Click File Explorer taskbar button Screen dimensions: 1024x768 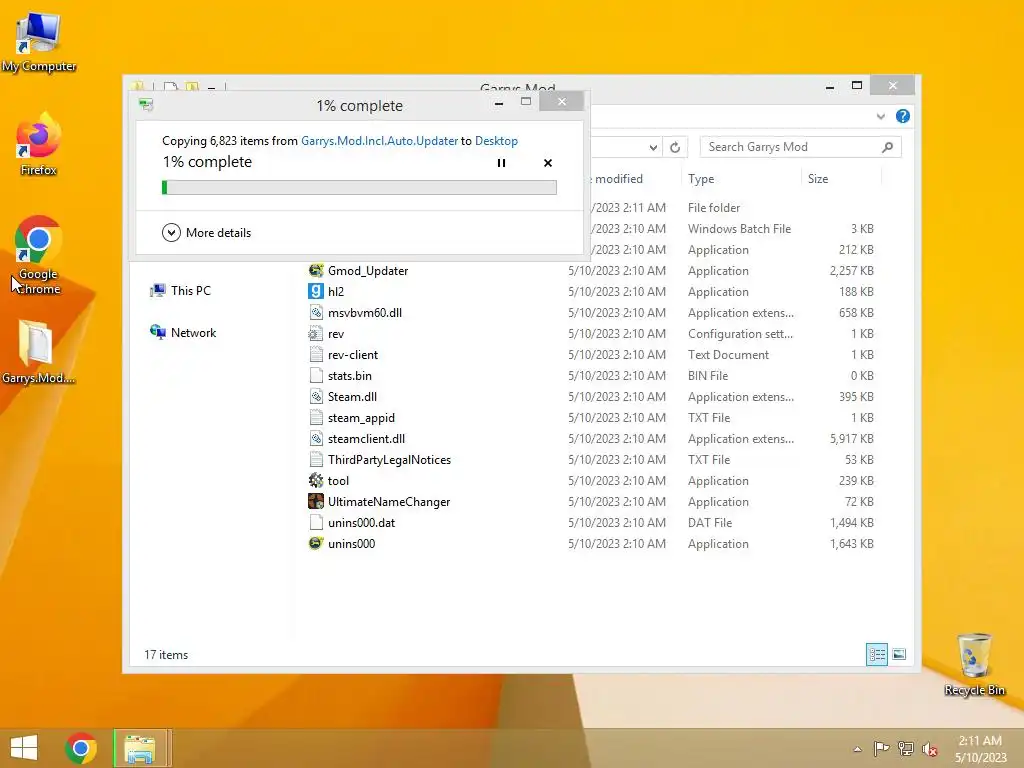coord(140,748)
